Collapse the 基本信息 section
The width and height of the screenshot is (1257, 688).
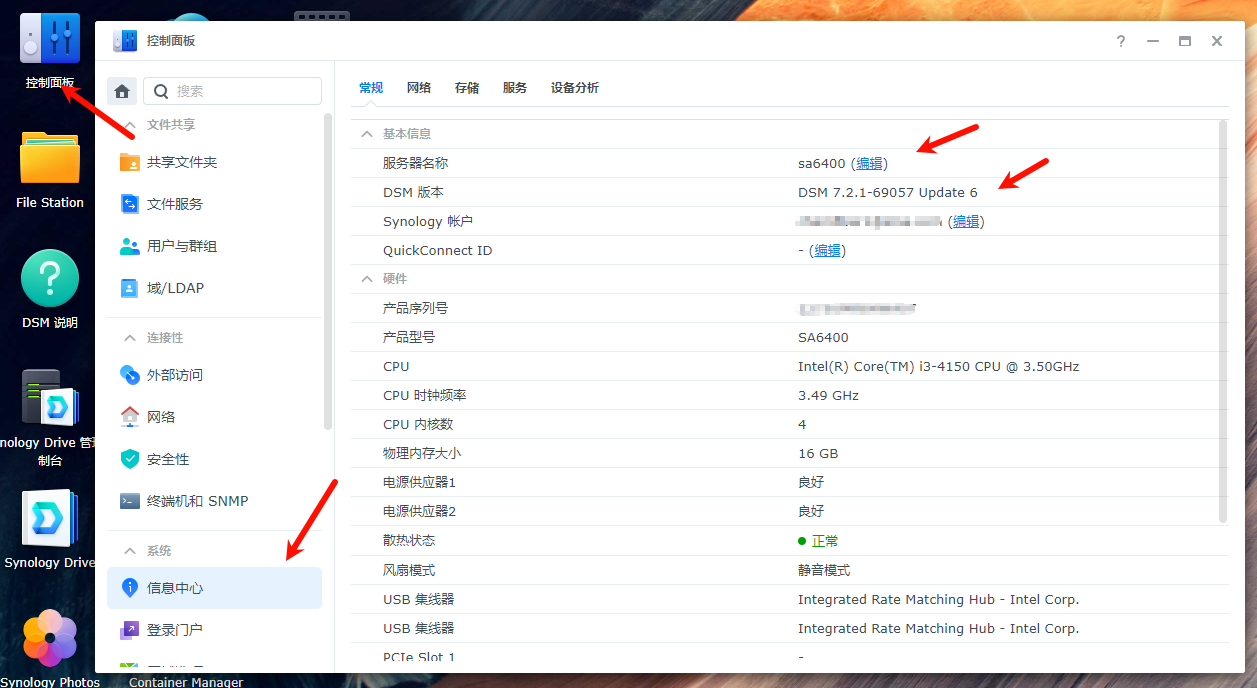[367, 134]
